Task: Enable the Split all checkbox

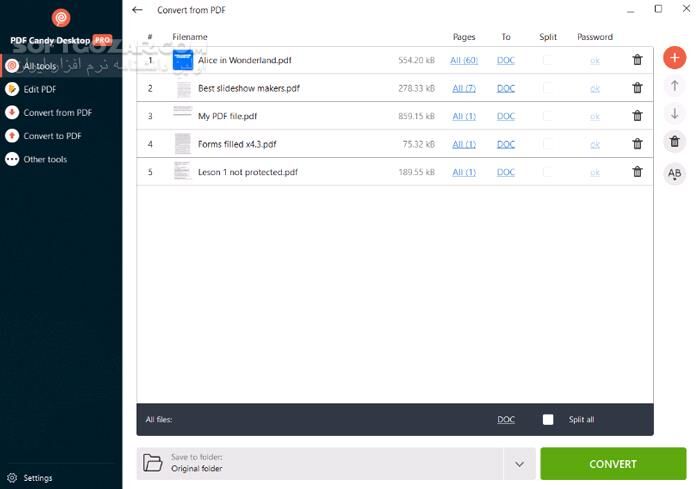Action: [x=548, y=420]
